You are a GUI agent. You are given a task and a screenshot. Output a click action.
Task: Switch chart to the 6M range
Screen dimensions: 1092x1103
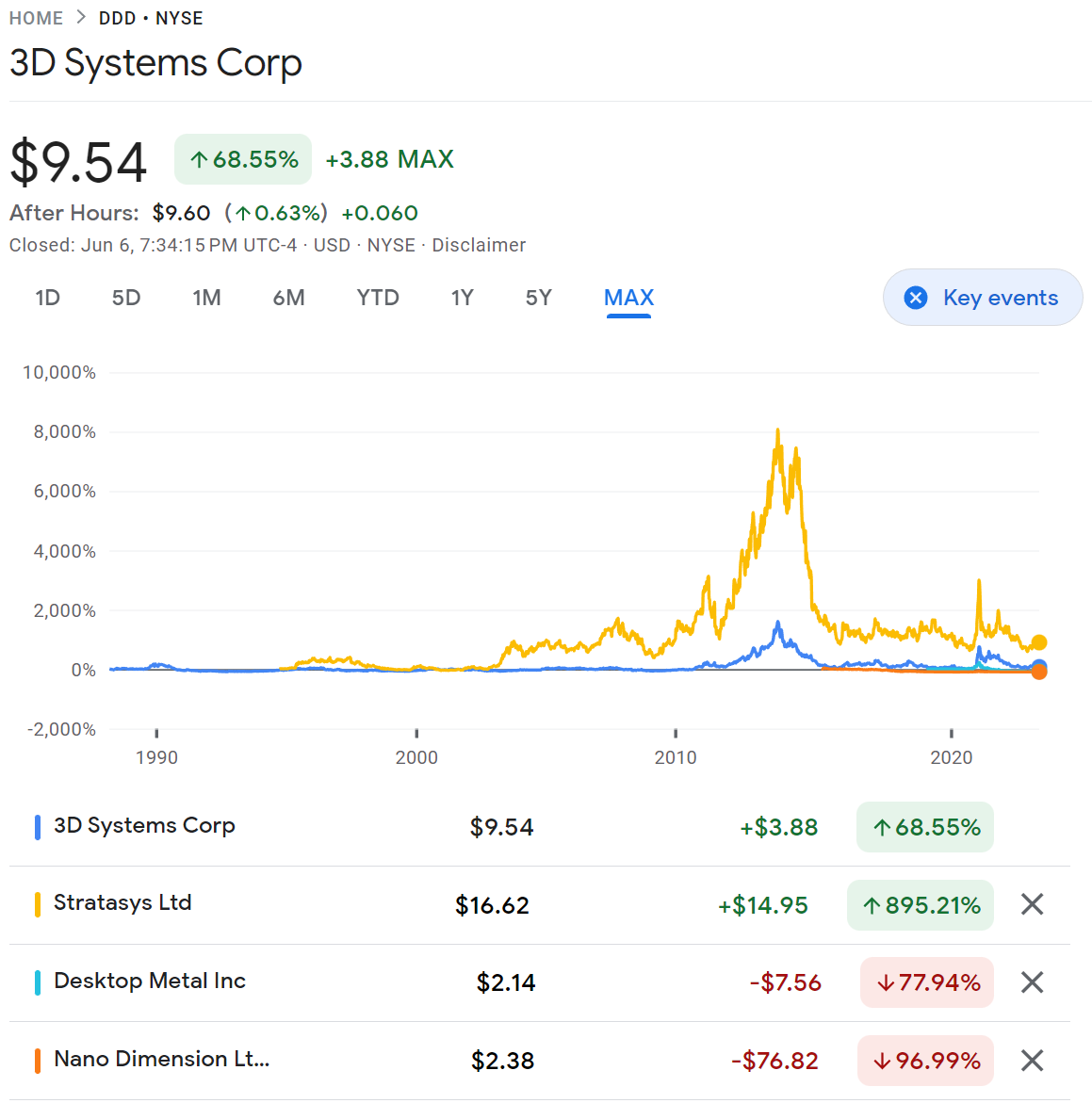pyautogui.click(x=288, y=298)
